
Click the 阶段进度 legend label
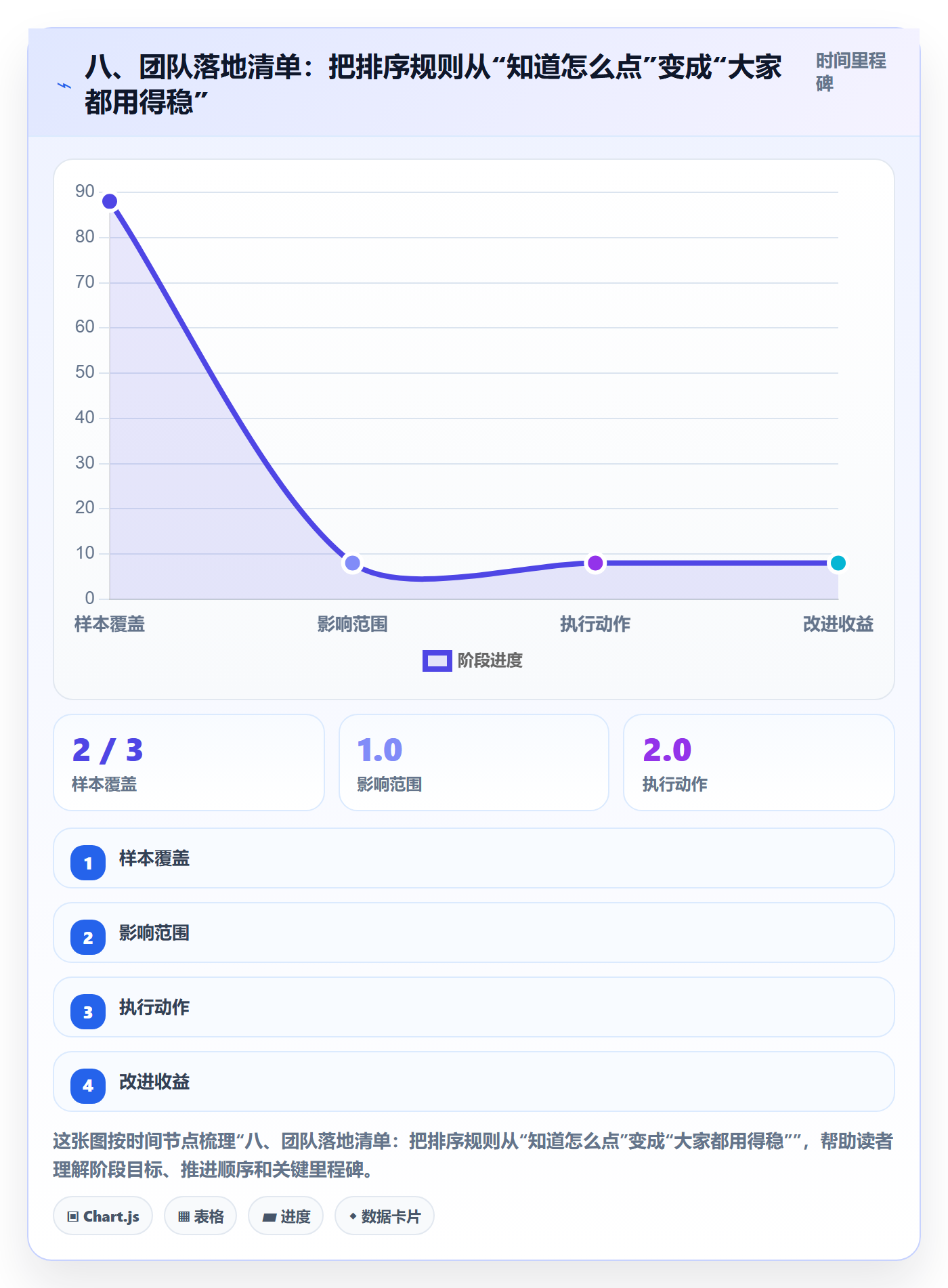(490, 660)
